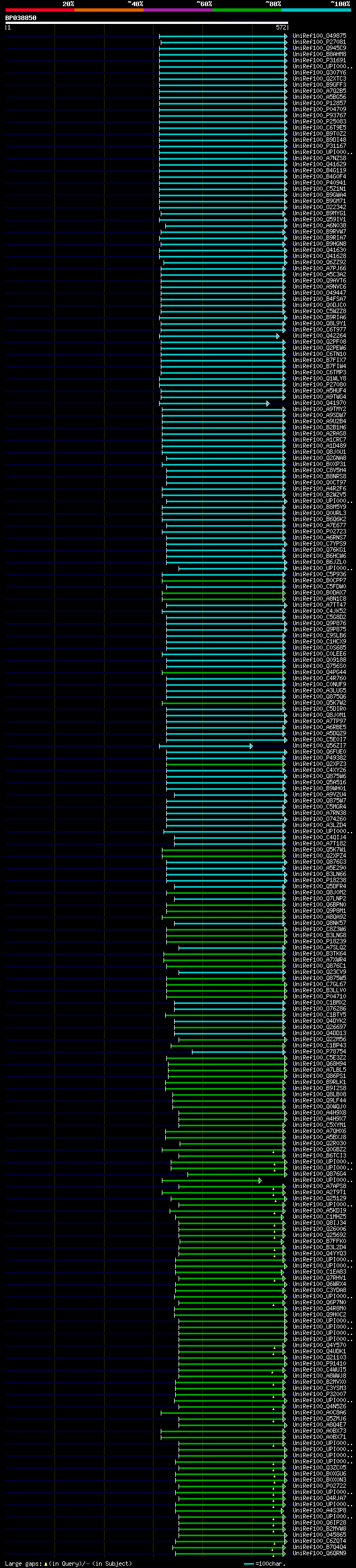
Task: Click the orange ~40% identity legend segment
Action: point(109,10)
